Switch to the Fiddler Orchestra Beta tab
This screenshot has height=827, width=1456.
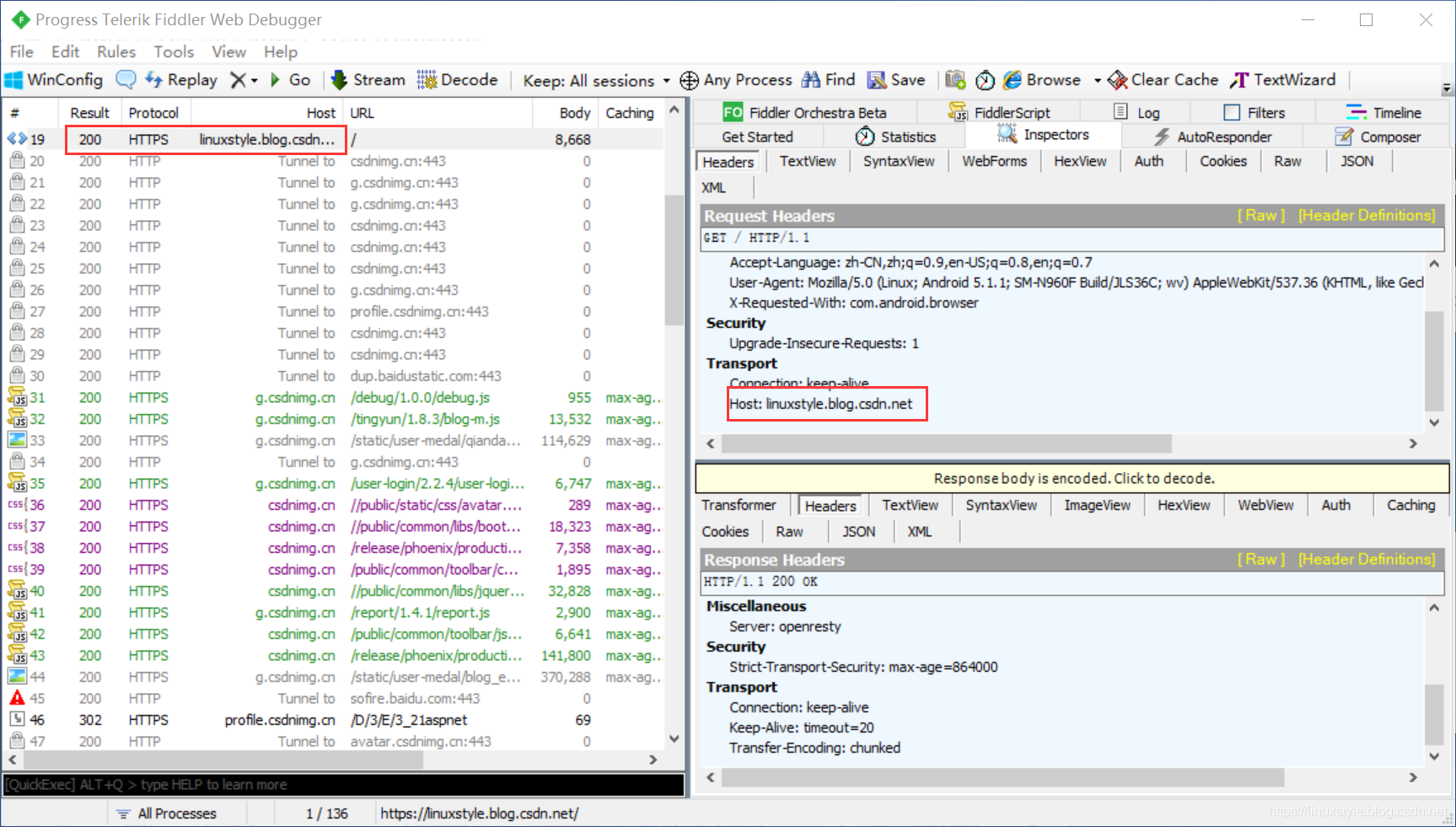tap(804, 112)
